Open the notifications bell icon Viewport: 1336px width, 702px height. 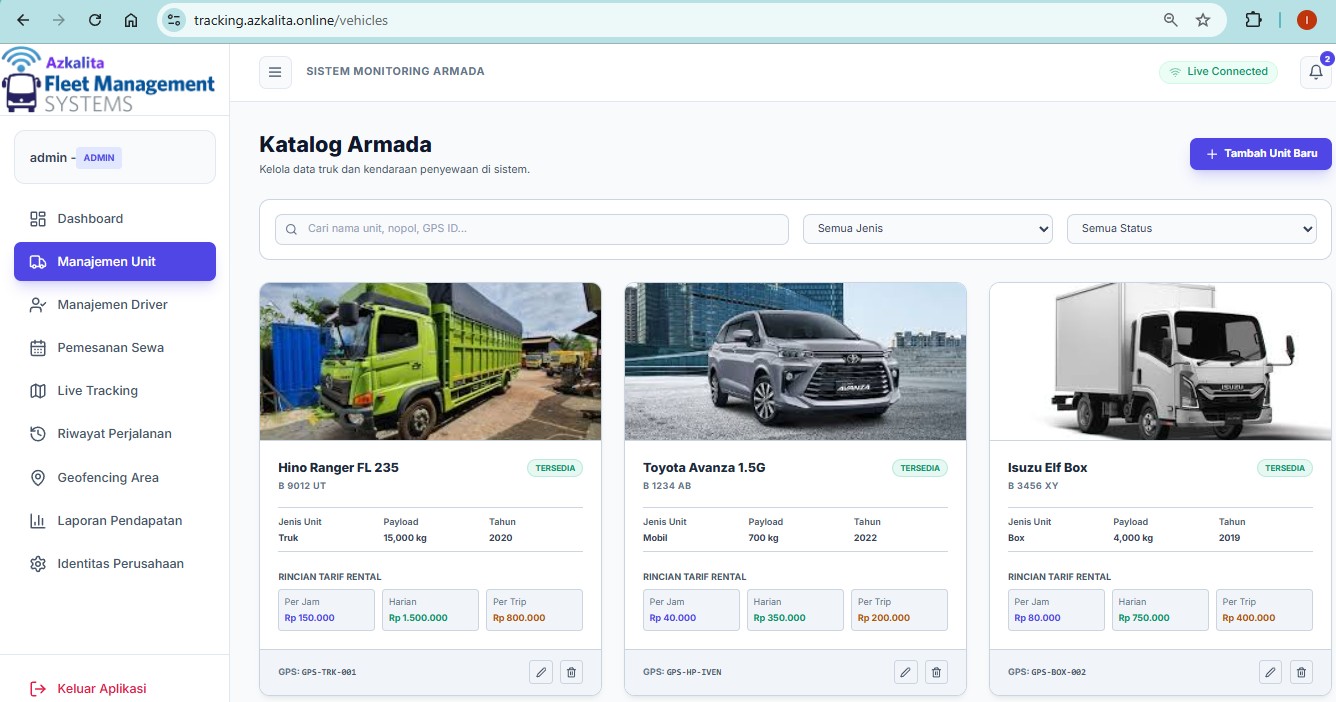pyautogui.click(x=1316, y=72)
